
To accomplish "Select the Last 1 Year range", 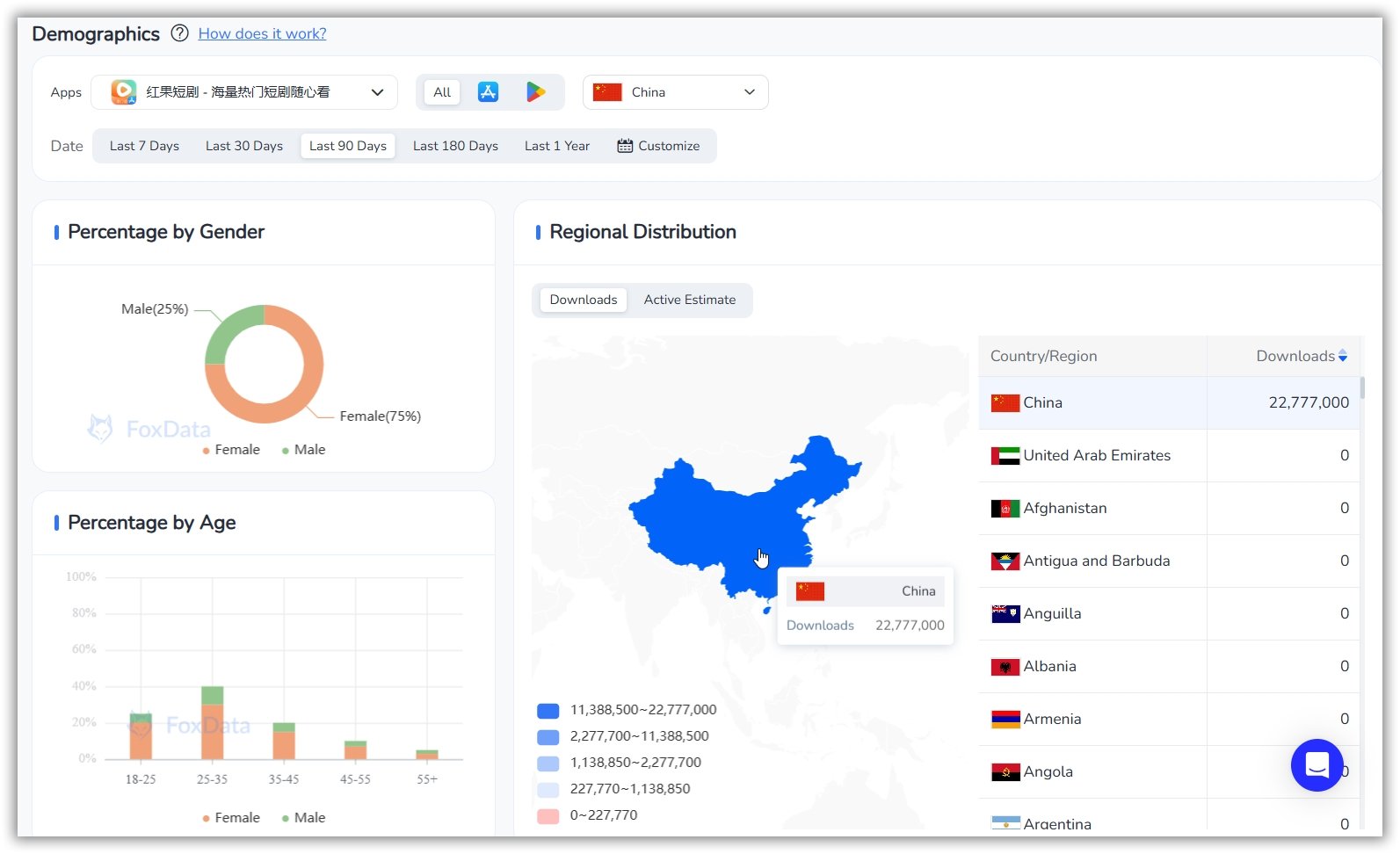I will (x=557, y=146).
